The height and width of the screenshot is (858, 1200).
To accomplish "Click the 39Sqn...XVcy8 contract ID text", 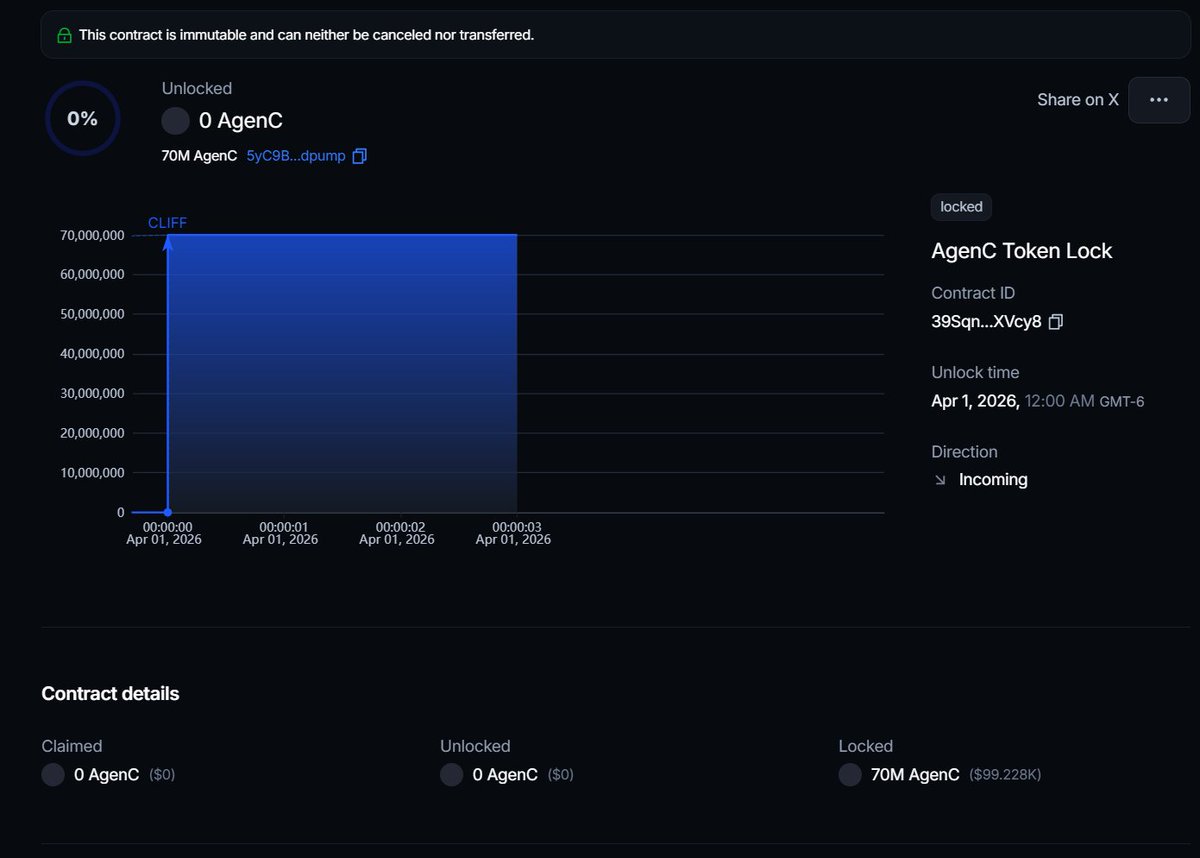I will coord(986,322).
